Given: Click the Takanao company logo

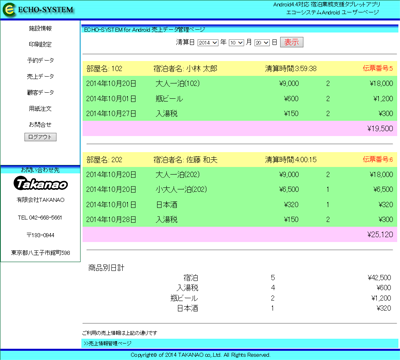Looking at the screenshot, I should (41, 184).
